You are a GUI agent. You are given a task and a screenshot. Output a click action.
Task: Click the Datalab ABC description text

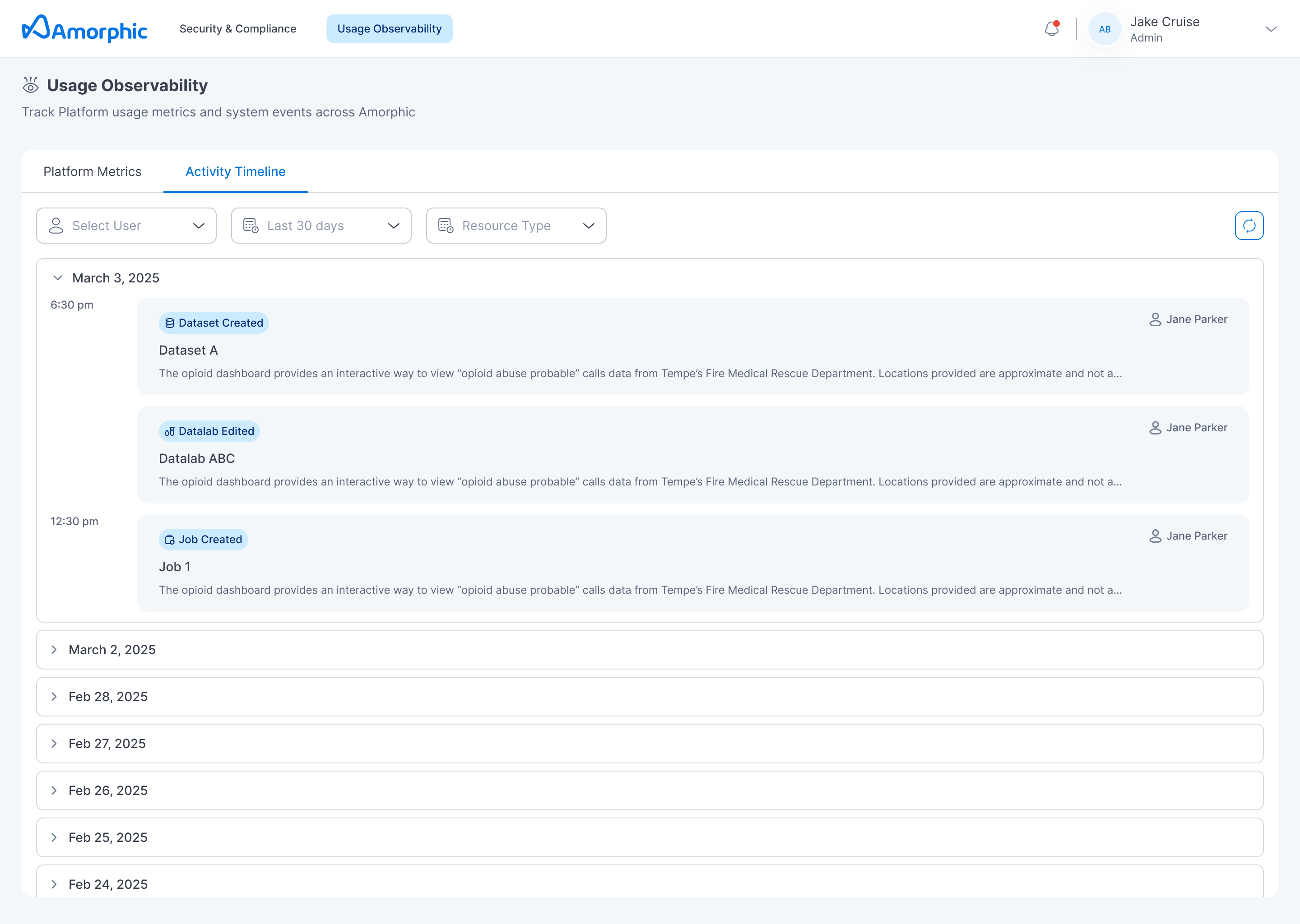click(x=641, y=482)
